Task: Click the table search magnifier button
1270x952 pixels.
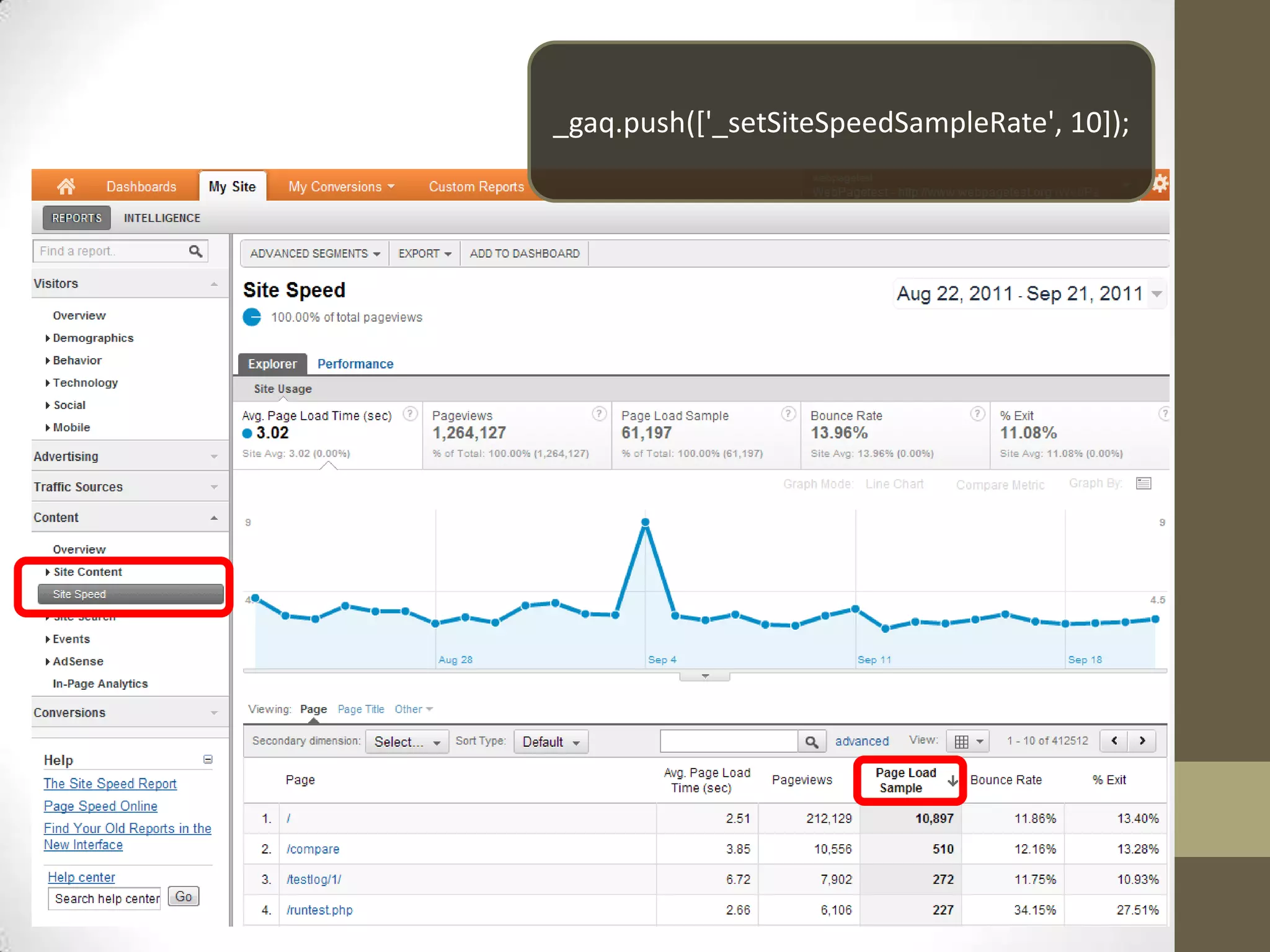Action: (x=811, y=741)
